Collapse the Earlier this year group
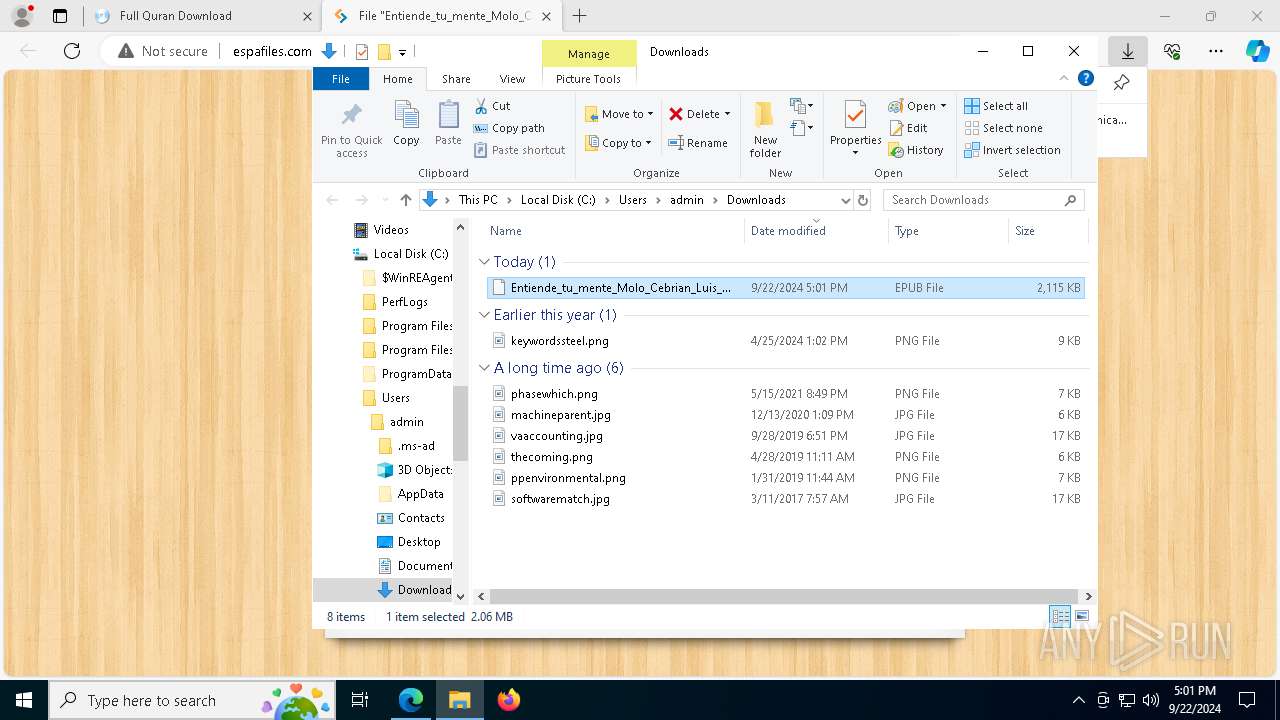The height and width of the screenshot is (720, 1280). click(x=484, y=314)
